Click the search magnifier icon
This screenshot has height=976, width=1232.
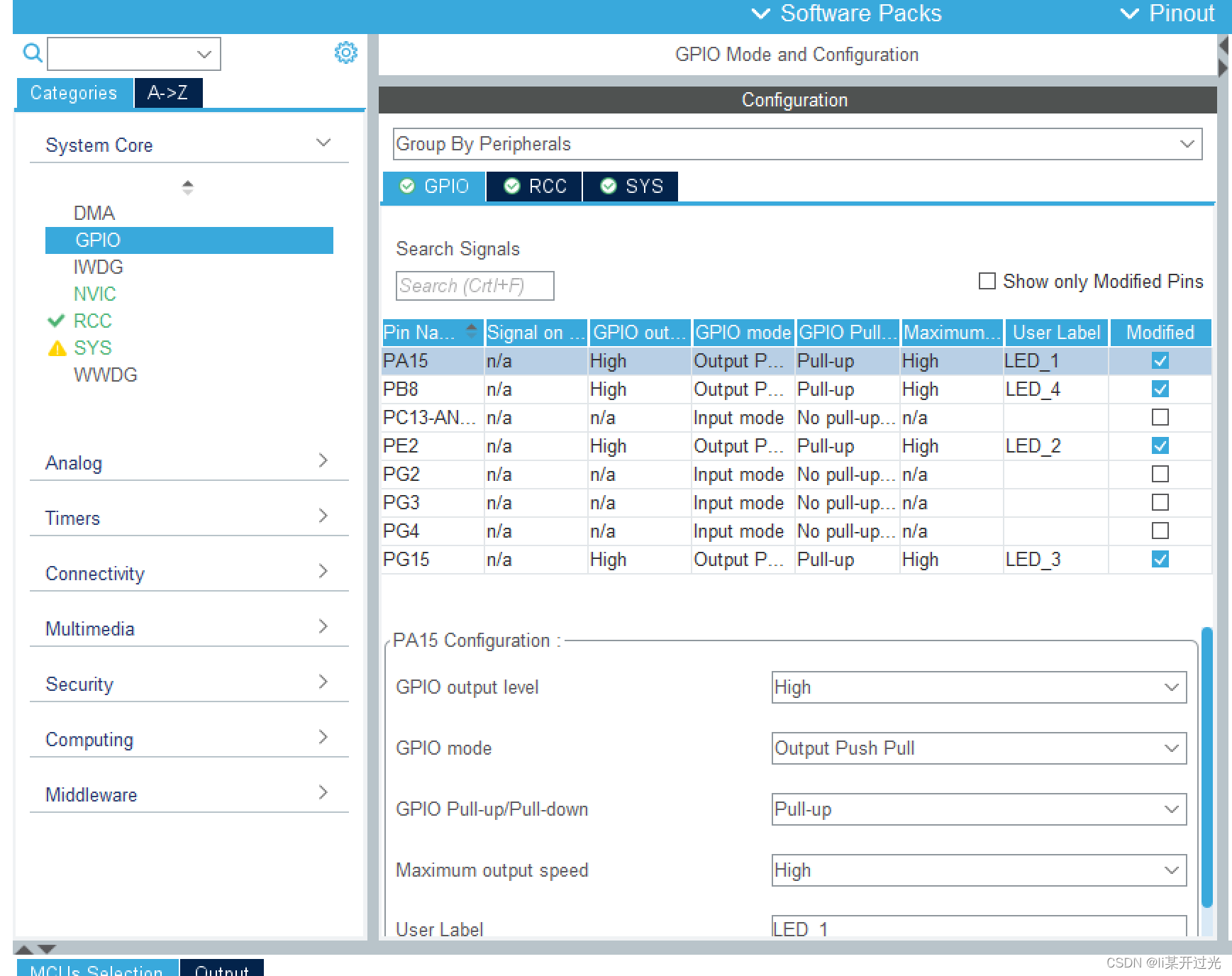[x=33, y=52]
